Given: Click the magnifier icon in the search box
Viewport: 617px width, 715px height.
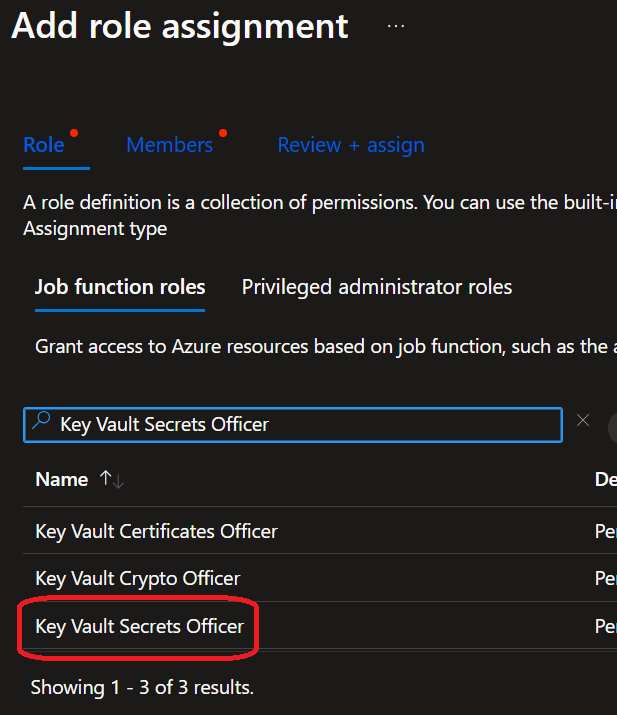Looking at the screenshot, I should tap(41, 423).
